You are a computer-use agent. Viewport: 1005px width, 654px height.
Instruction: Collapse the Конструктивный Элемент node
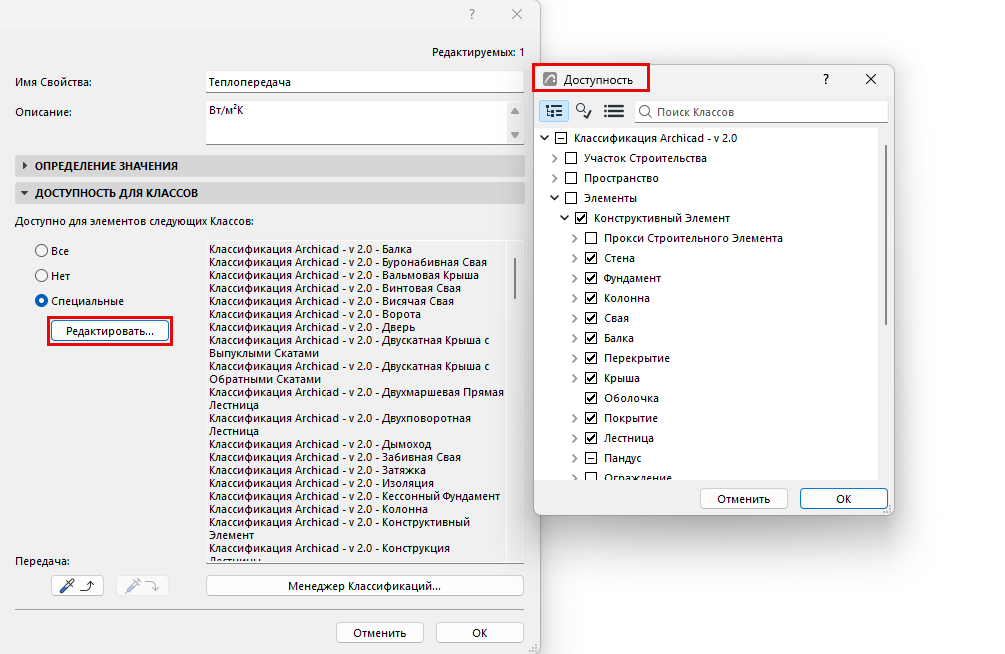565,218
